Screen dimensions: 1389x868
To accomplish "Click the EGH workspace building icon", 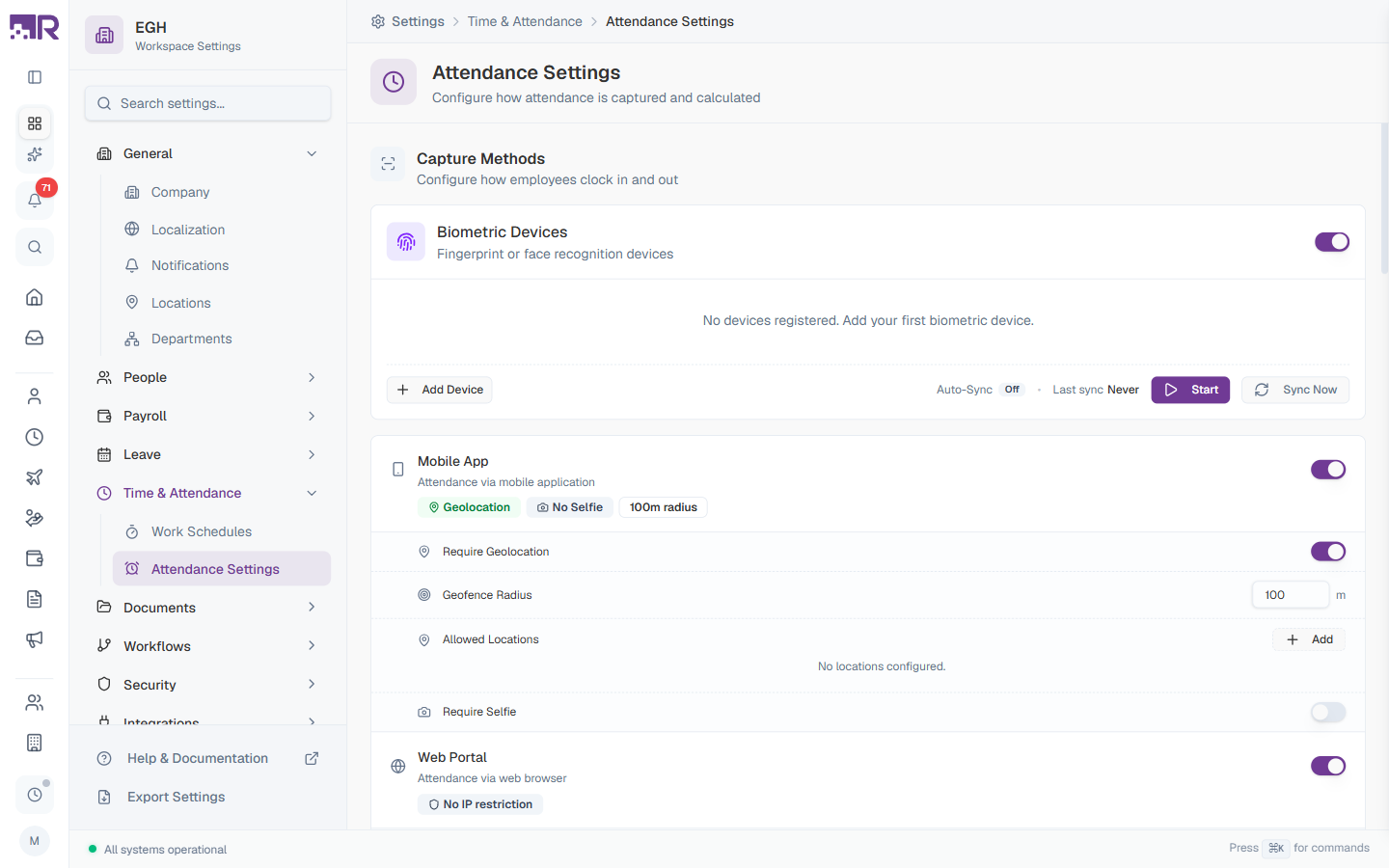I will pyautogui.click(x=104, y=36).
